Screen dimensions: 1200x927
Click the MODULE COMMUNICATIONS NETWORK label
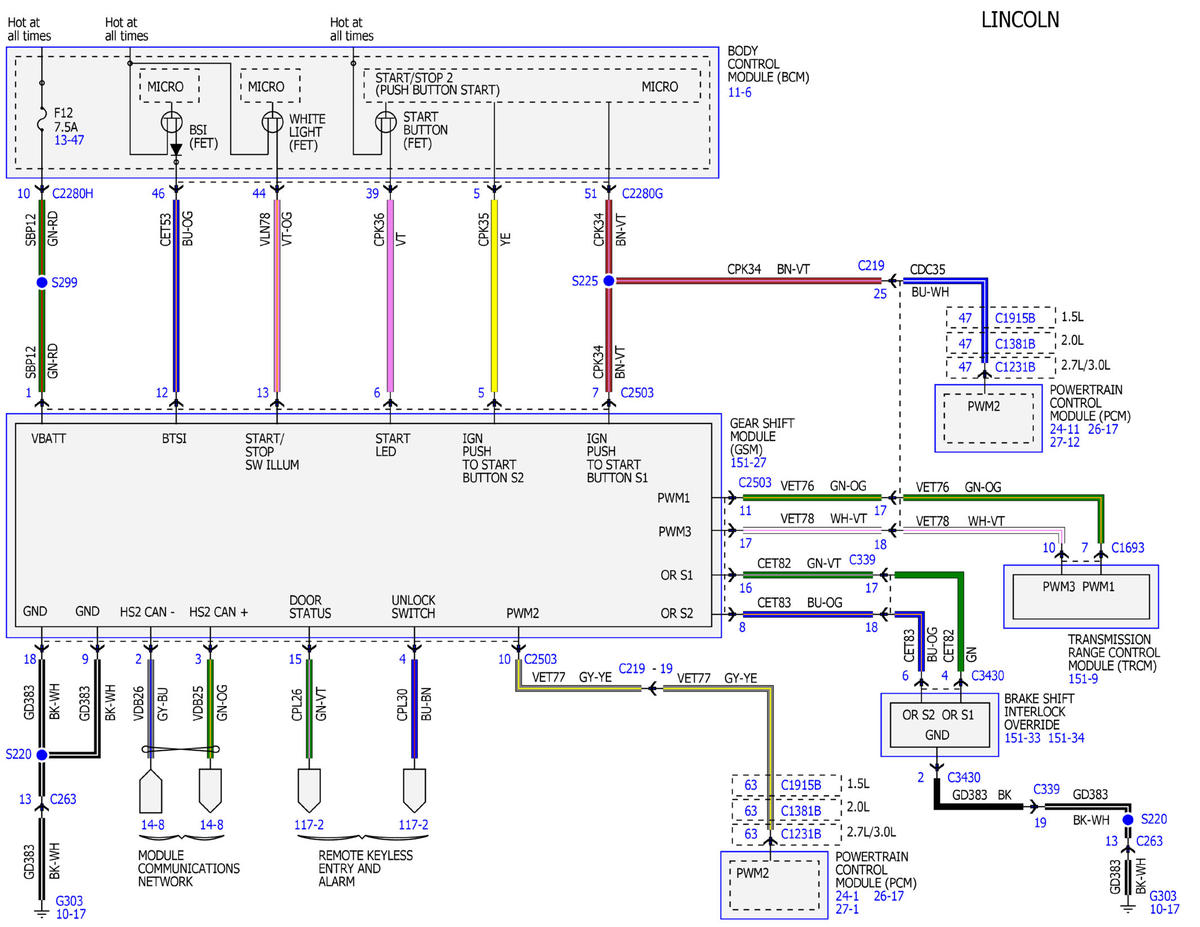[x=190, y=868]
